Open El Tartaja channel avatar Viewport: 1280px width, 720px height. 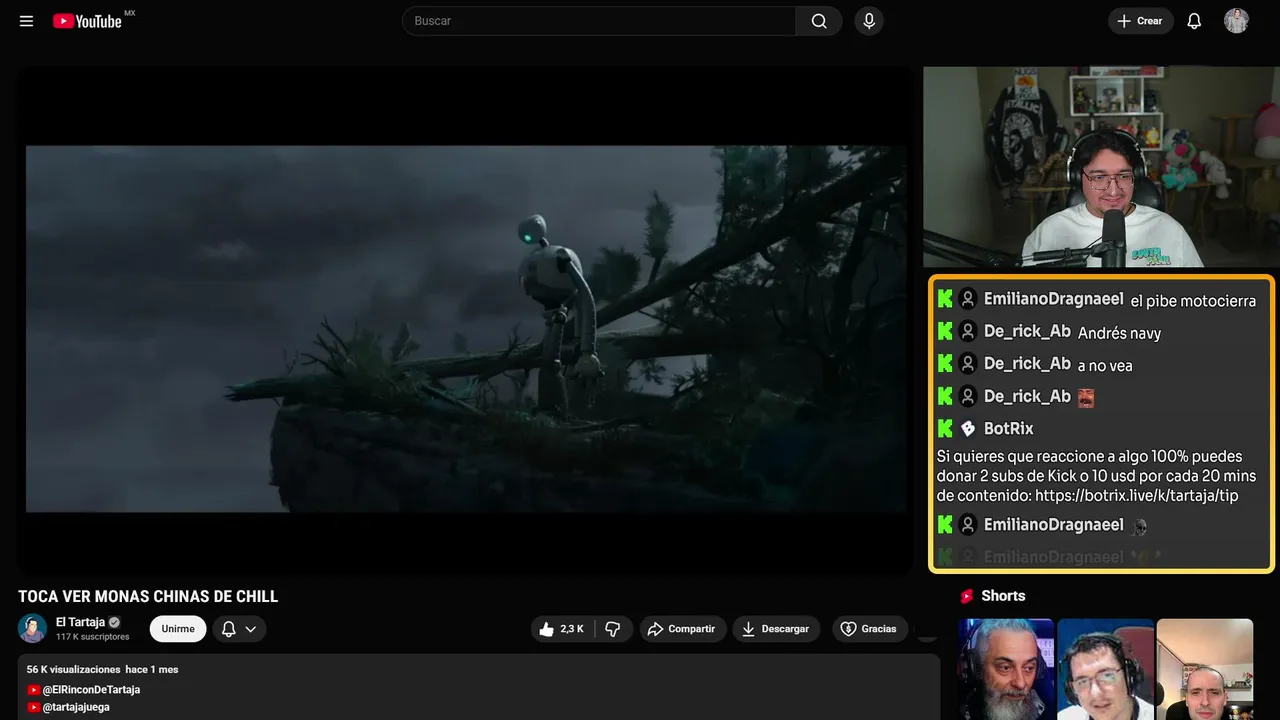pos(32,628)
